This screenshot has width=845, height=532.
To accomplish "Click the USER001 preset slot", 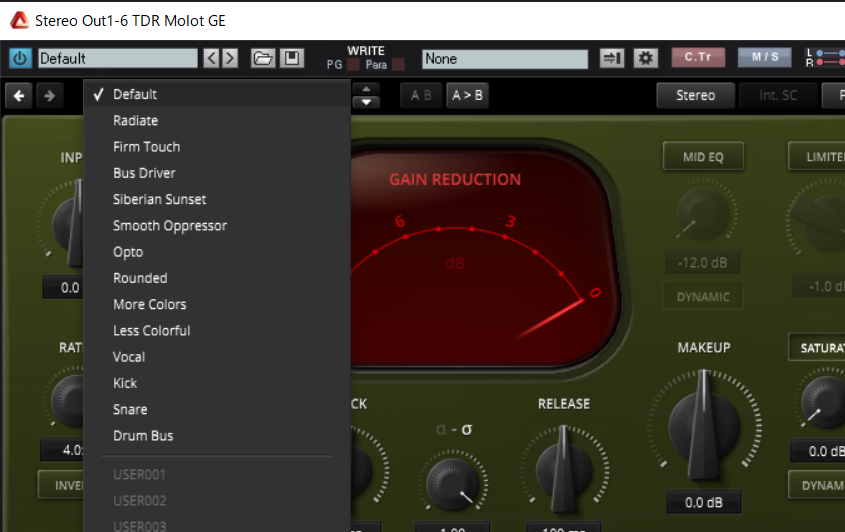I will click(x=217, y=474).
